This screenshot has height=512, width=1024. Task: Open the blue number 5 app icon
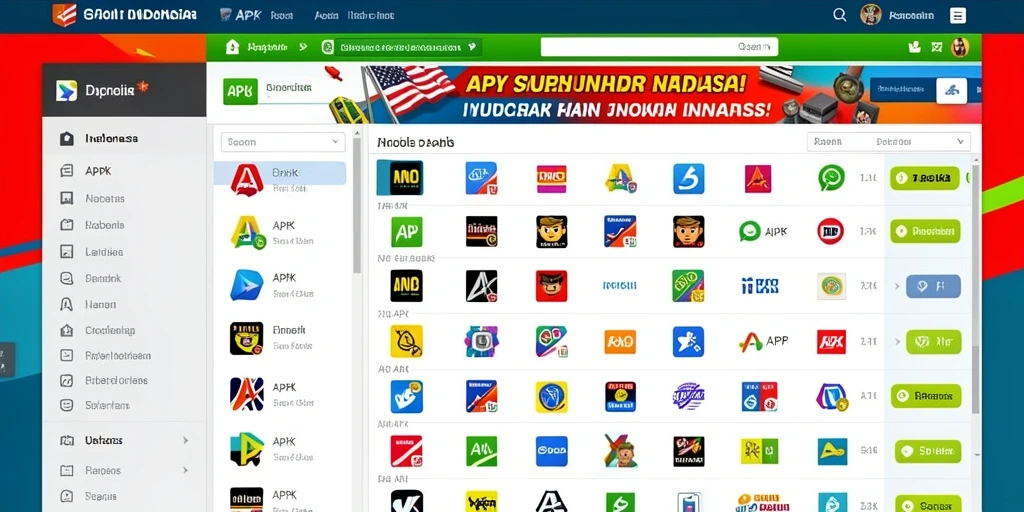click(x=688, y=178)
